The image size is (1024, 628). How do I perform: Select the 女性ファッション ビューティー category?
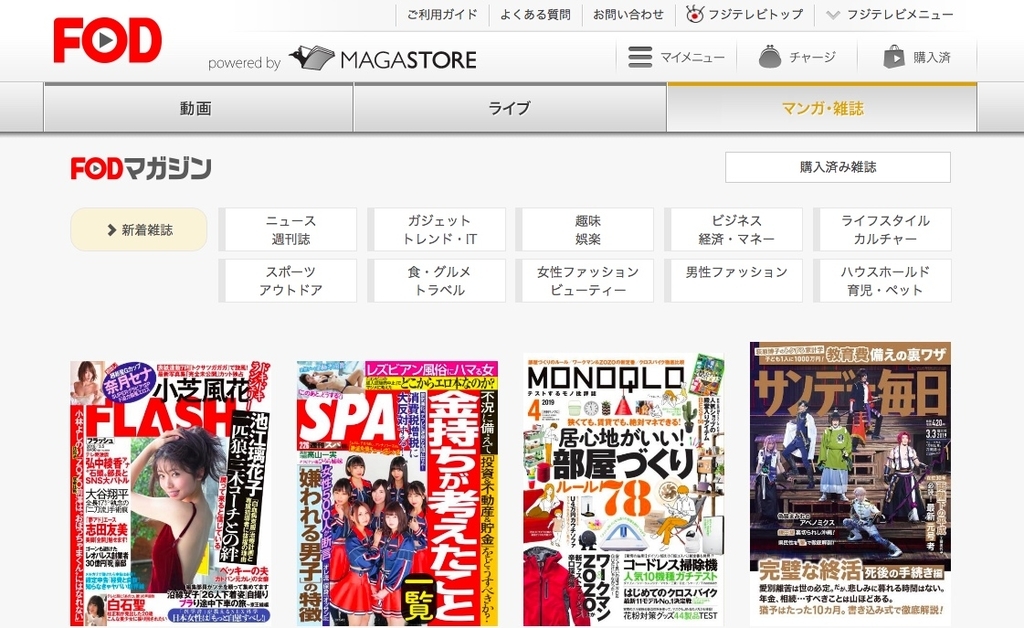(x=585, y=281)
